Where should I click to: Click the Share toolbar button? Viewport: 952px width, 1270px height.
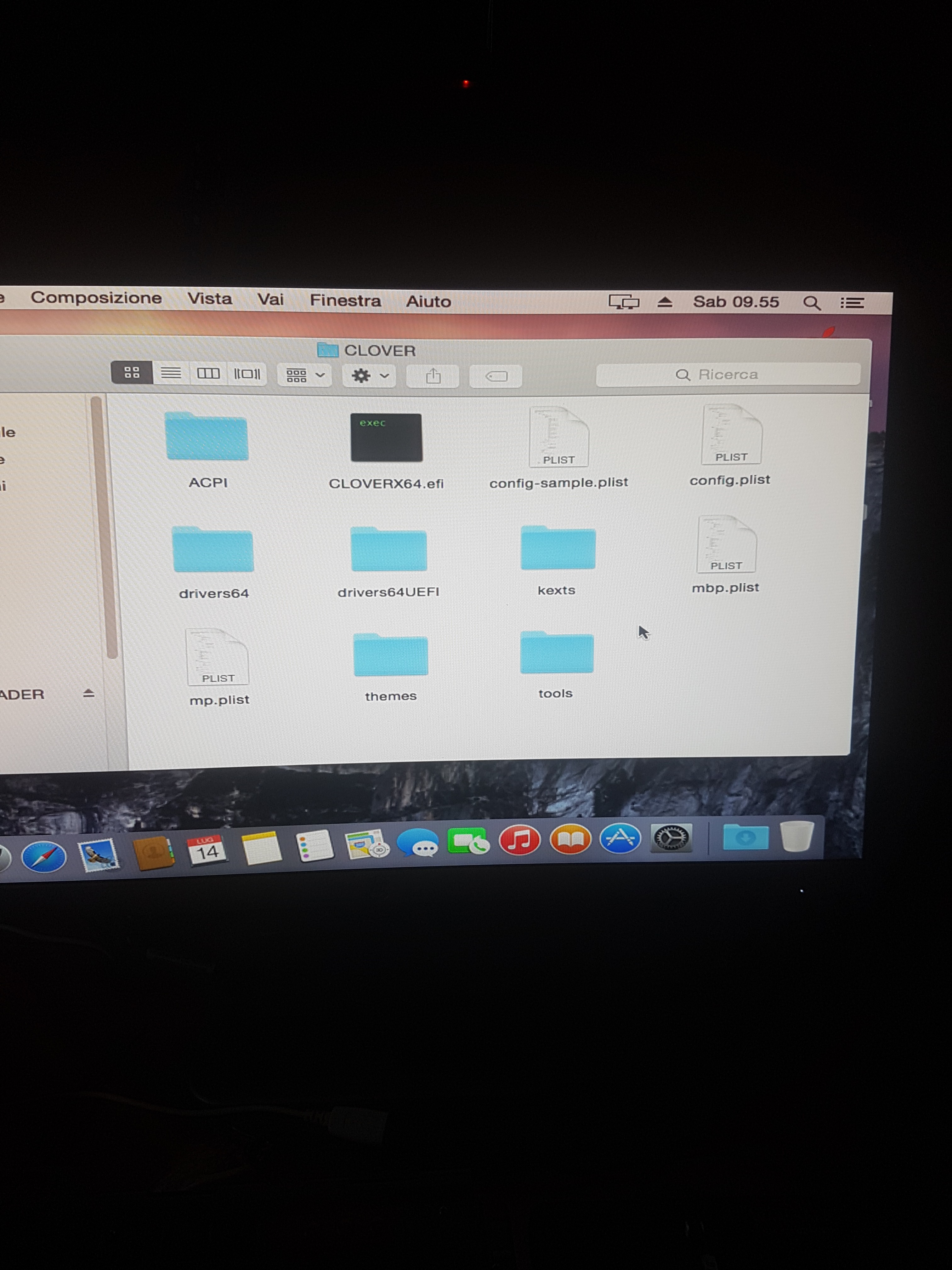[433, 377]
